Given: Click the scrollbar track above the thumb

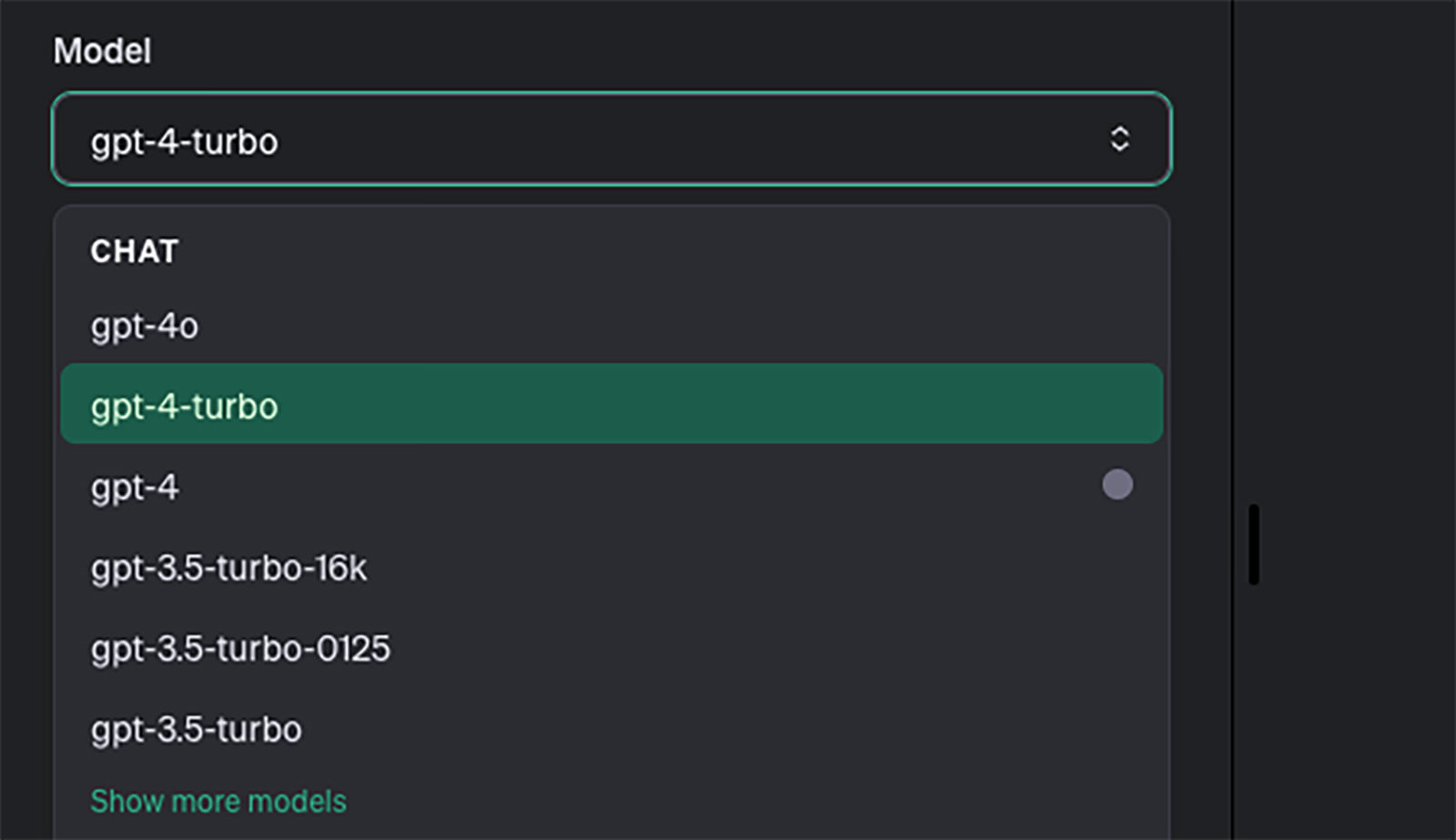Looking at the screenshot, I should [1254, 255].
